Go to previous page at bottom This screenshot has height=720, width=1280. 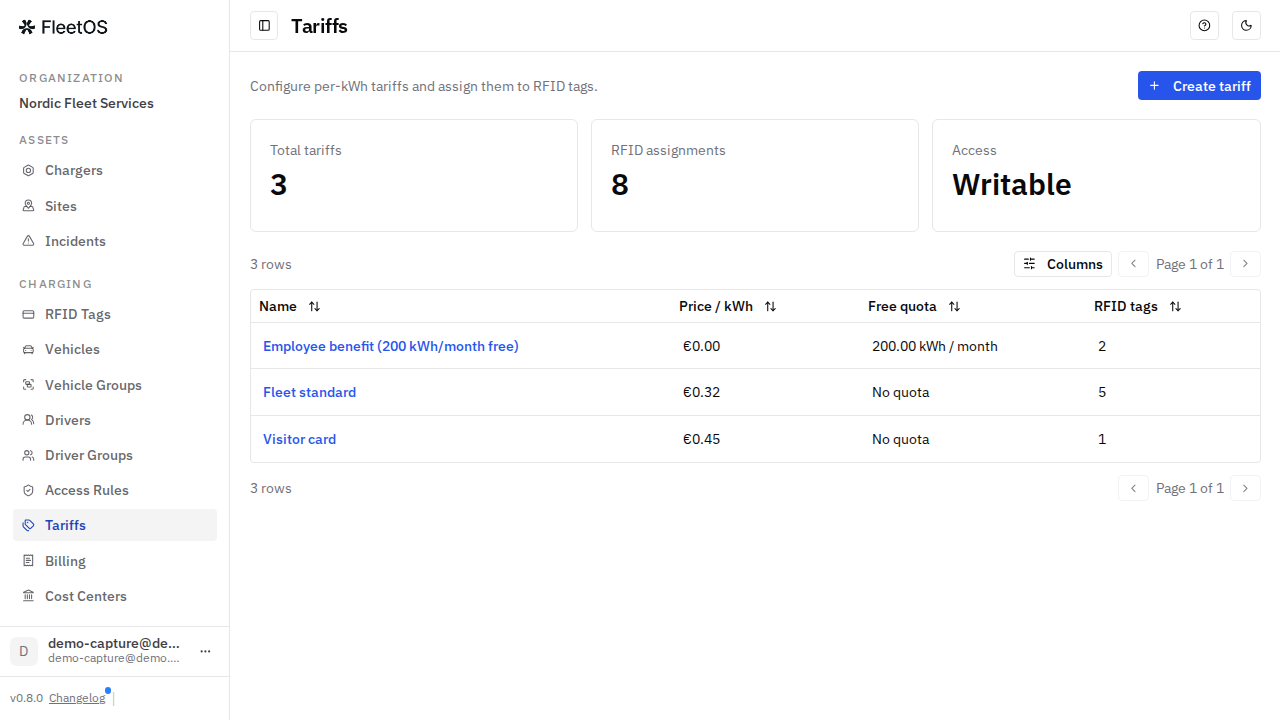click(x=1133, y=488)
